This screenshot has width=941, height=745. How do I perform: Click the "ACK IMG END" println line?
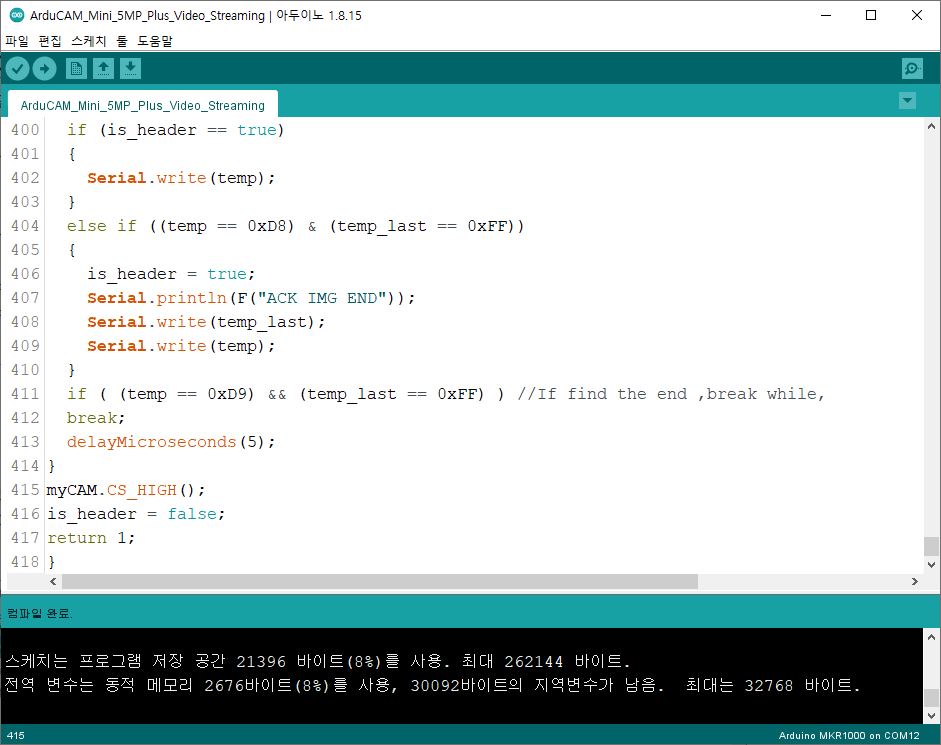click(251, 298)
